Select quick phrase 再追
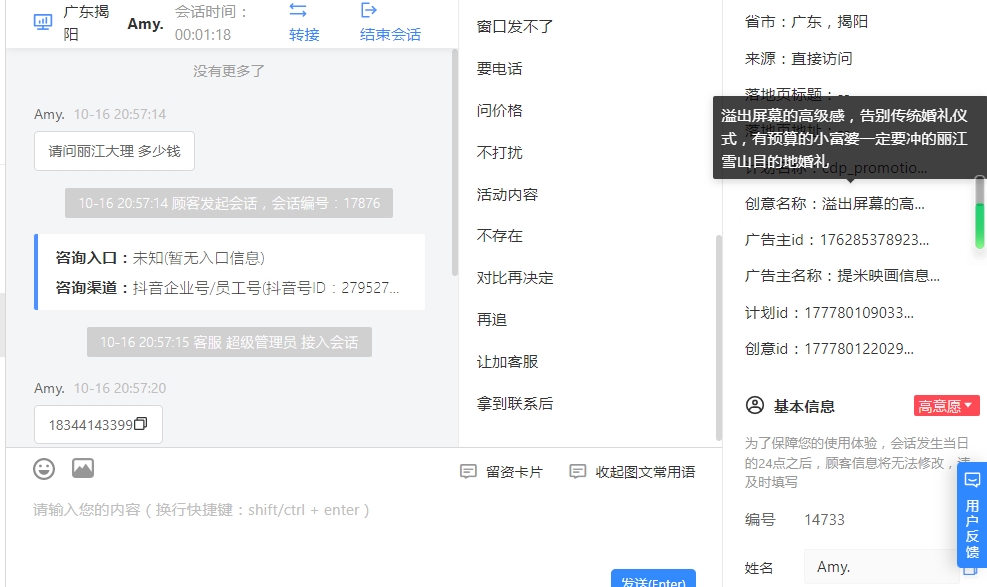 pos(492,320)
